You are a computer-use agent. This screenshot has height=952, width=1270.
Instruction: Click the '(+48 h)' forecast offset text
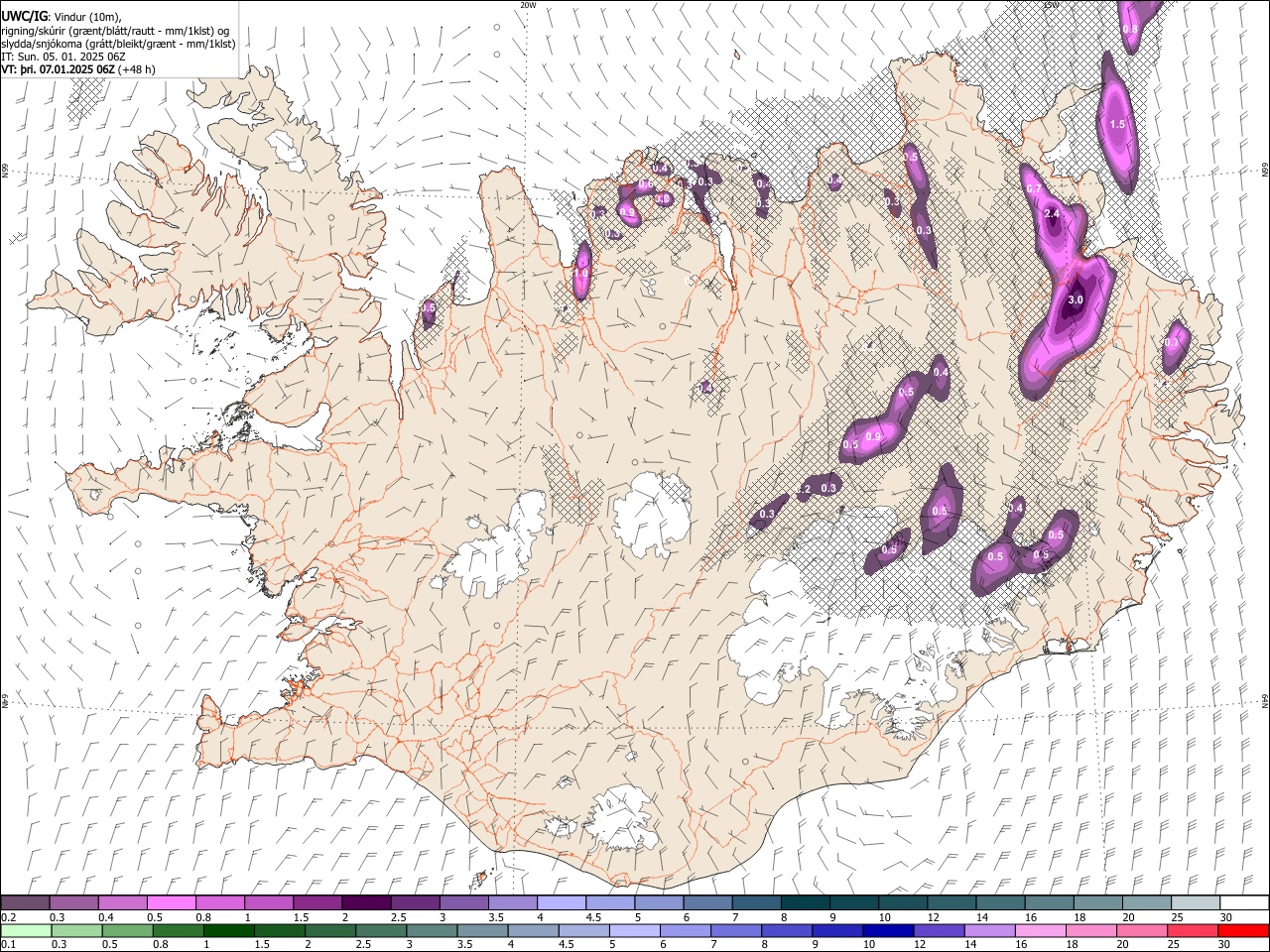tap(137, 69)
